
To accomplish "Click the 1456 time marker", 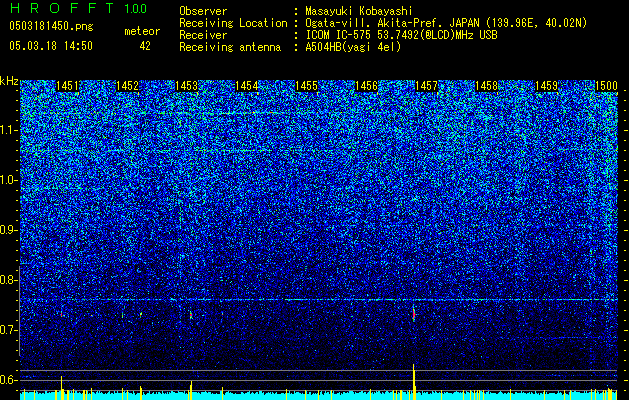I will click(x=366, y=86).
